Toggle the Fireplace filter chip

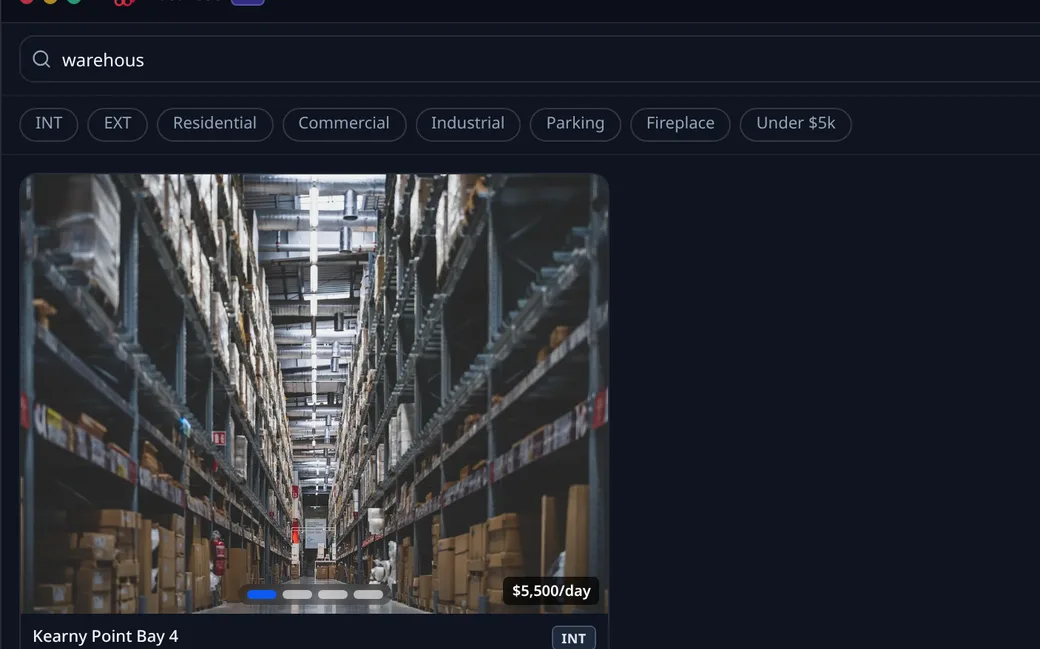click(681, 124)
